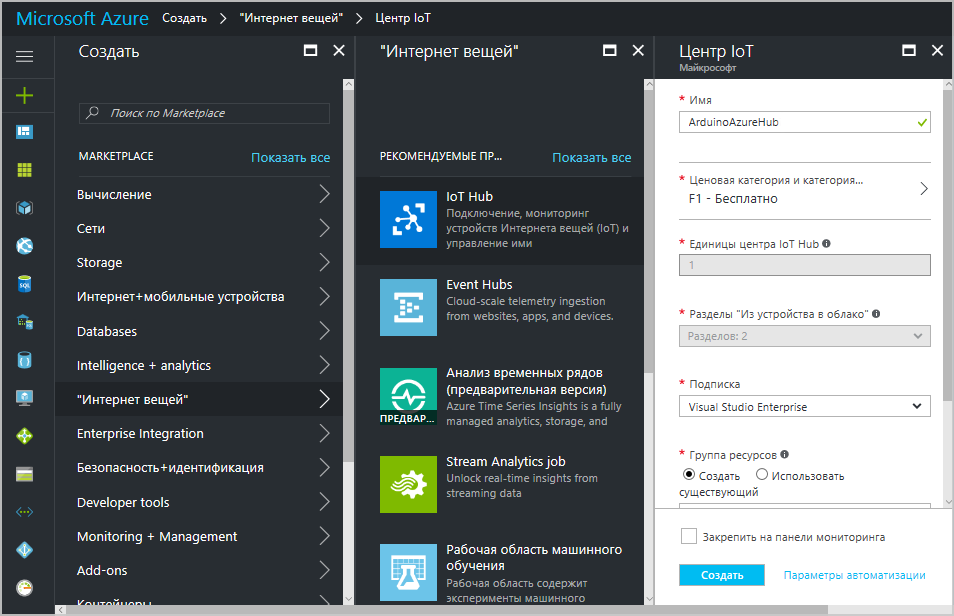Viewport: 954px width, 616px height.
Task: Open All resources grid icon
Action: point(24,170)
